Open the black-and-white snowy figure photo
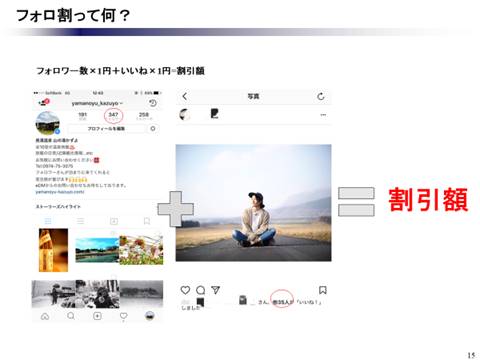Viewport: 480px width, 360px height. [x=53, y=294]
